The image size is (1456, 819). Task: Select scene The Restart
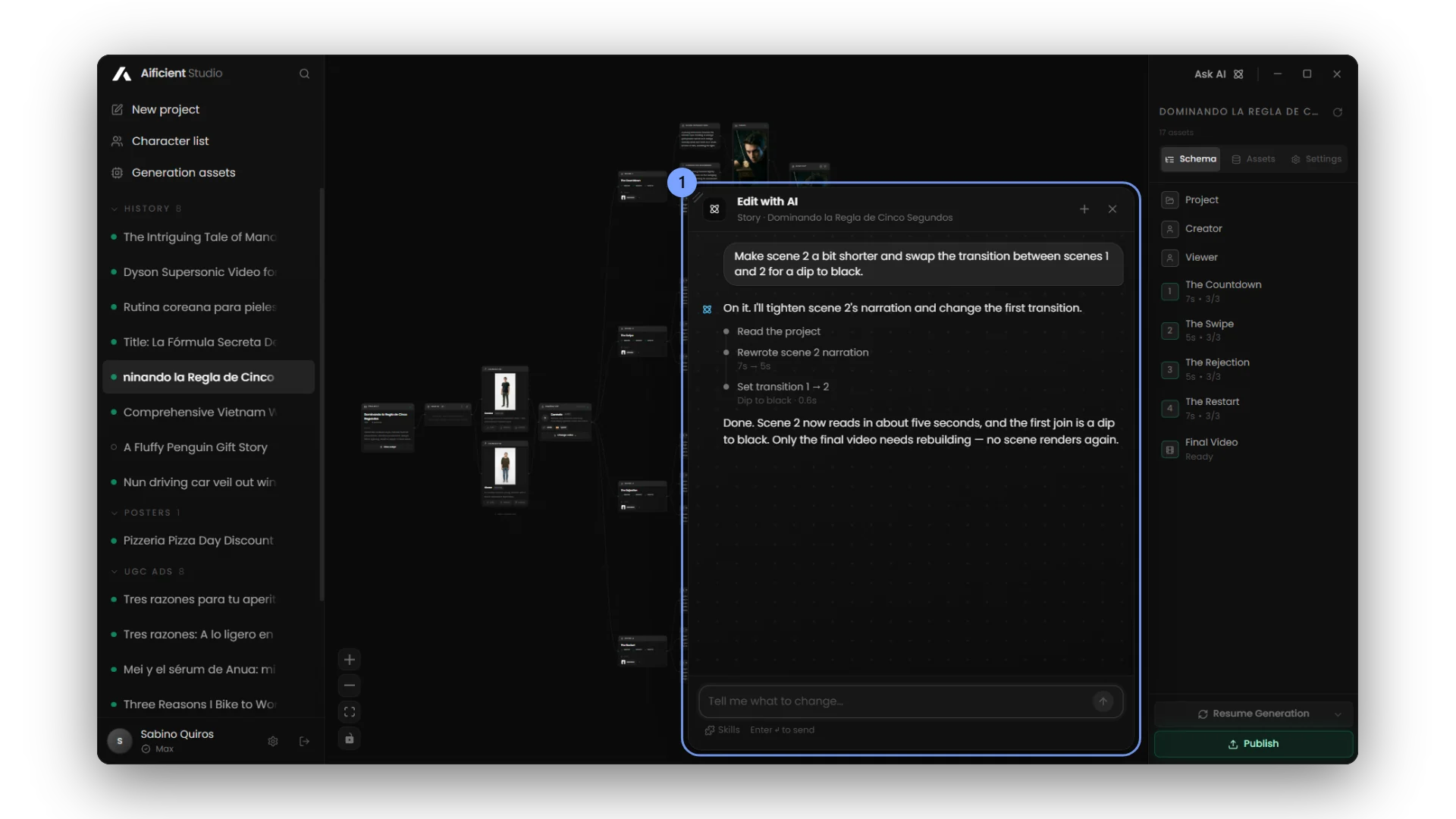pyautogui.click(x=1254, y=409)
